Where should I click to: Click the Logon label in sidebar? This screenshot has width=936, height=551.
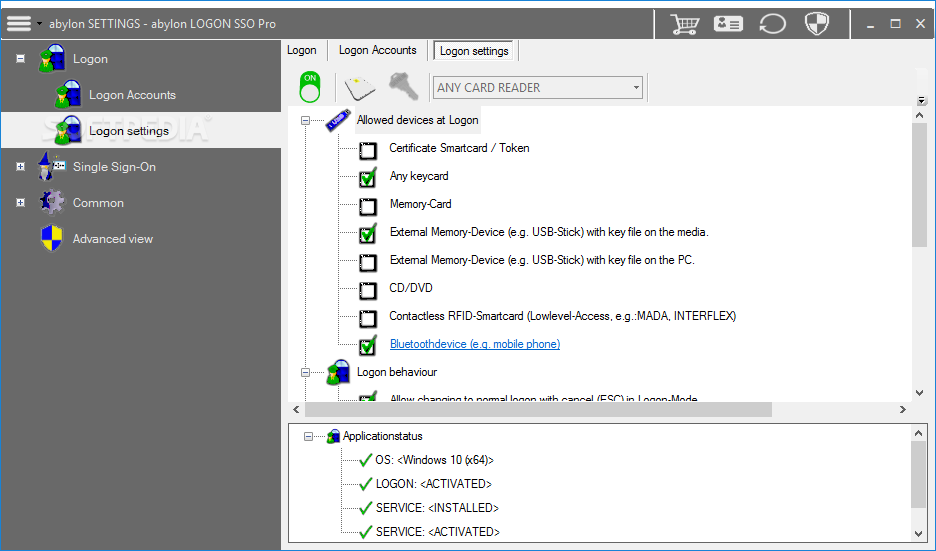(90, 59)
